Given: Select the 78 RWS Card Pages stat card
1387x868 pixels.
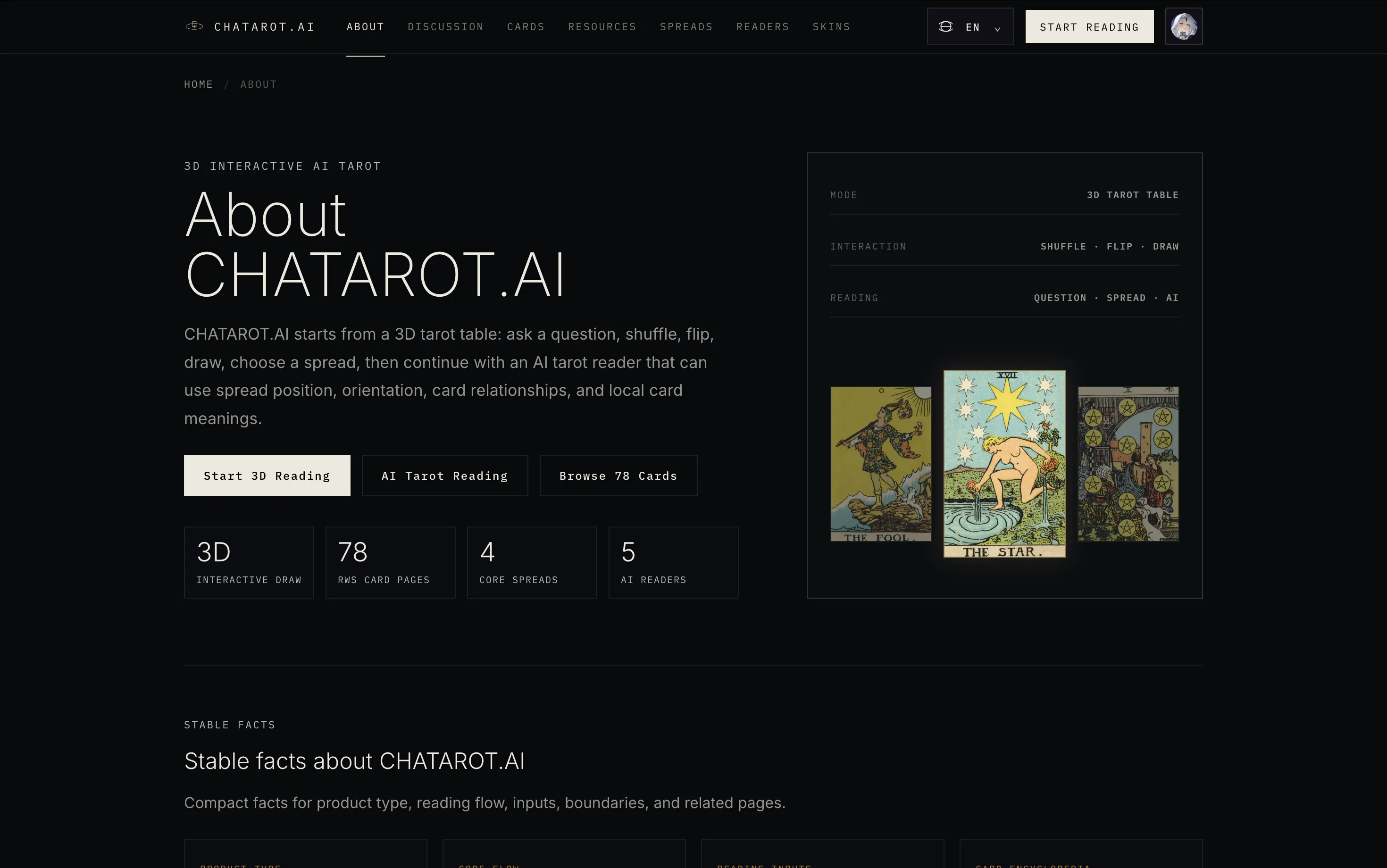Looking at the screenshot, I should click(x=390, y=562).
